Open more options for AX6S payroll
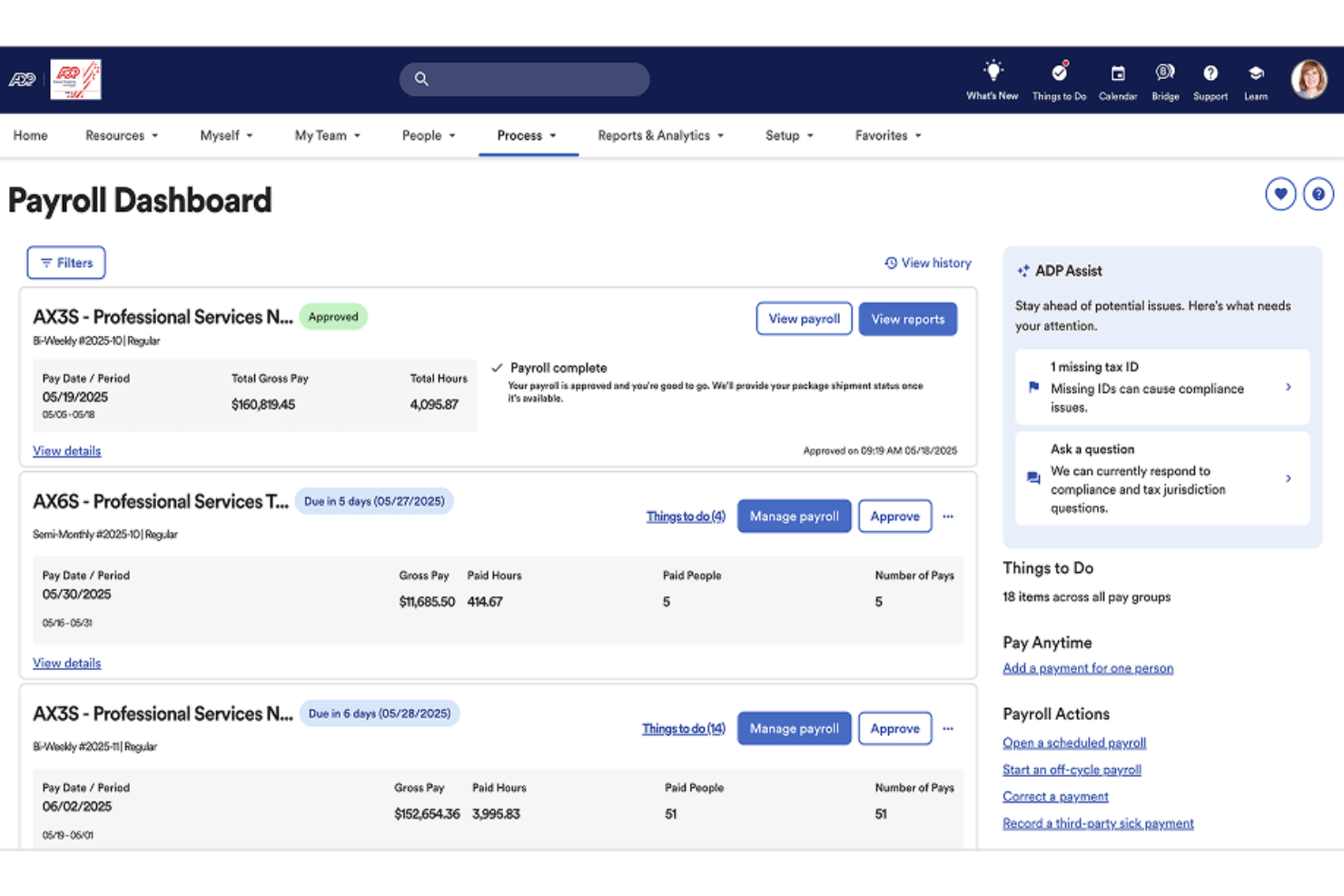1344x896 pixels. [948, 517]
